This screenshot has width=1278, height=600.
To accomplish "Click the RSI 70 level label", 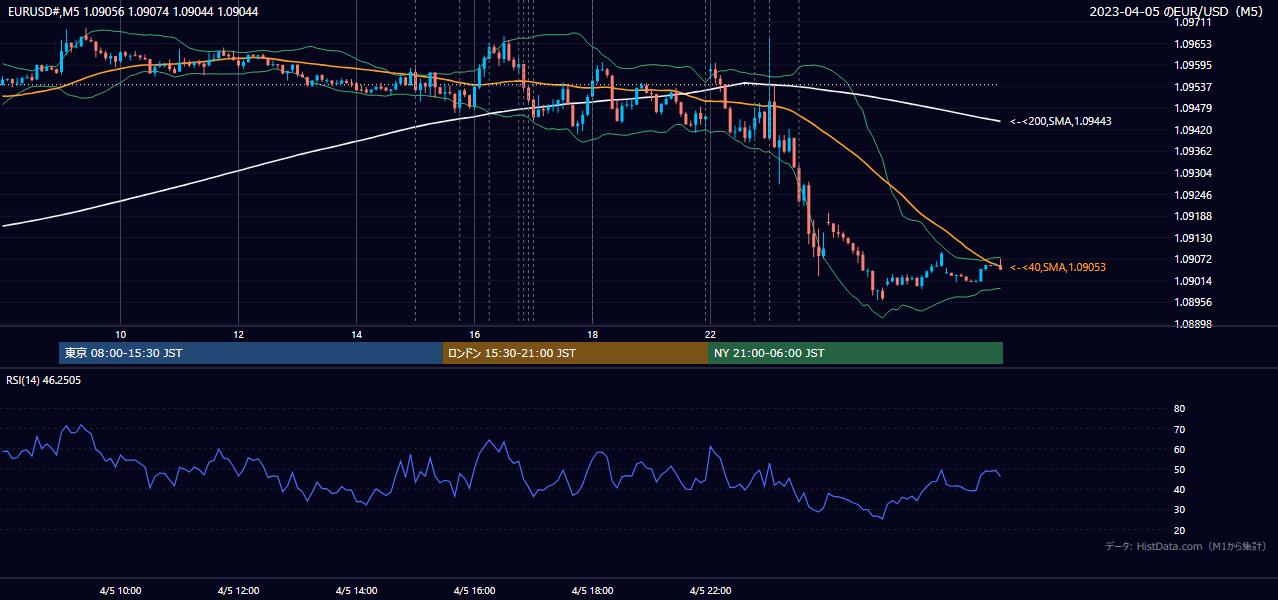I will pyautogui.click(x=1179, y=429).
